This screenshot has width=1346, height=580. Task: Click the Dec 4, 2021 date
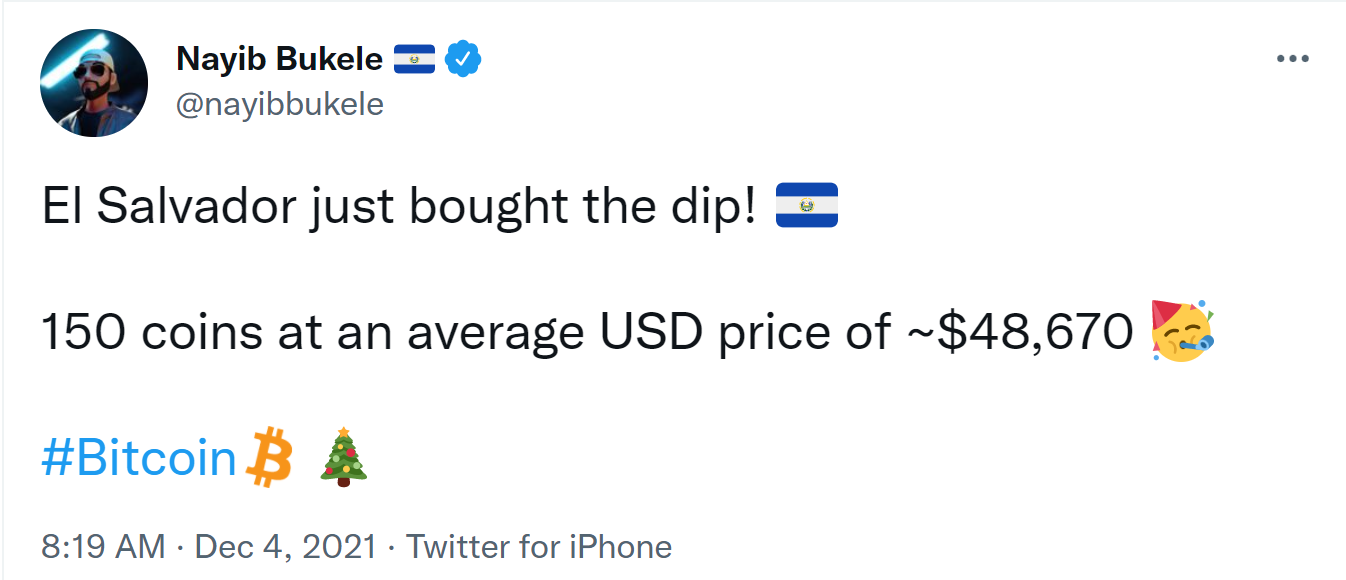286,547
